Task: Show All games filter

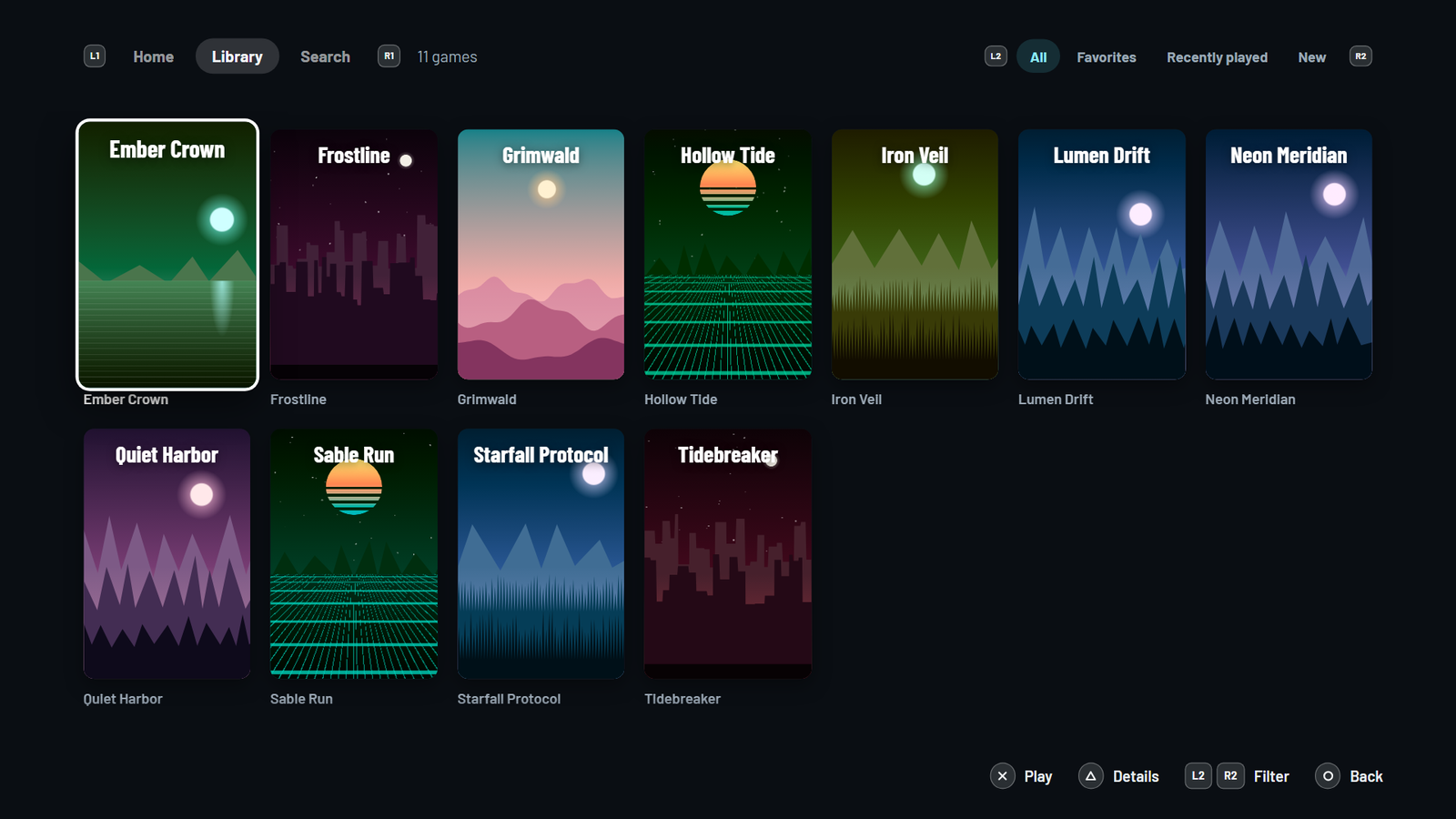Action: click(x=1038, y=56)
